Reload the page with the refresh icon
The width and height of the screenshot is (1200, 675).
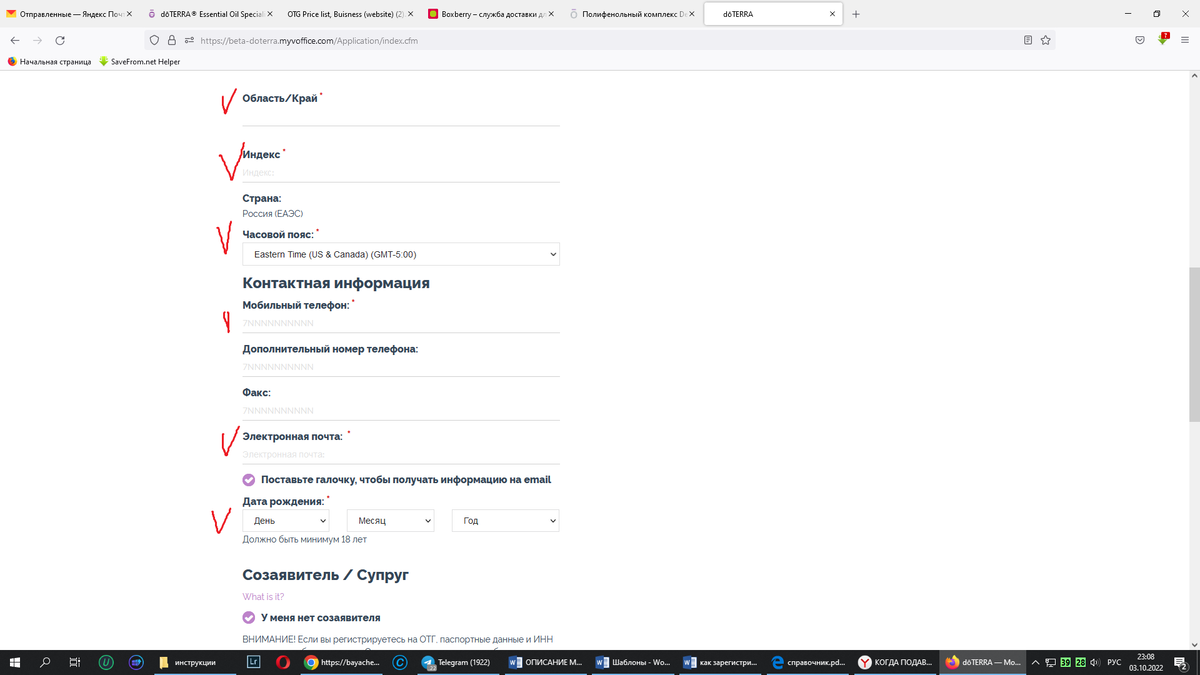click(60, 40)
